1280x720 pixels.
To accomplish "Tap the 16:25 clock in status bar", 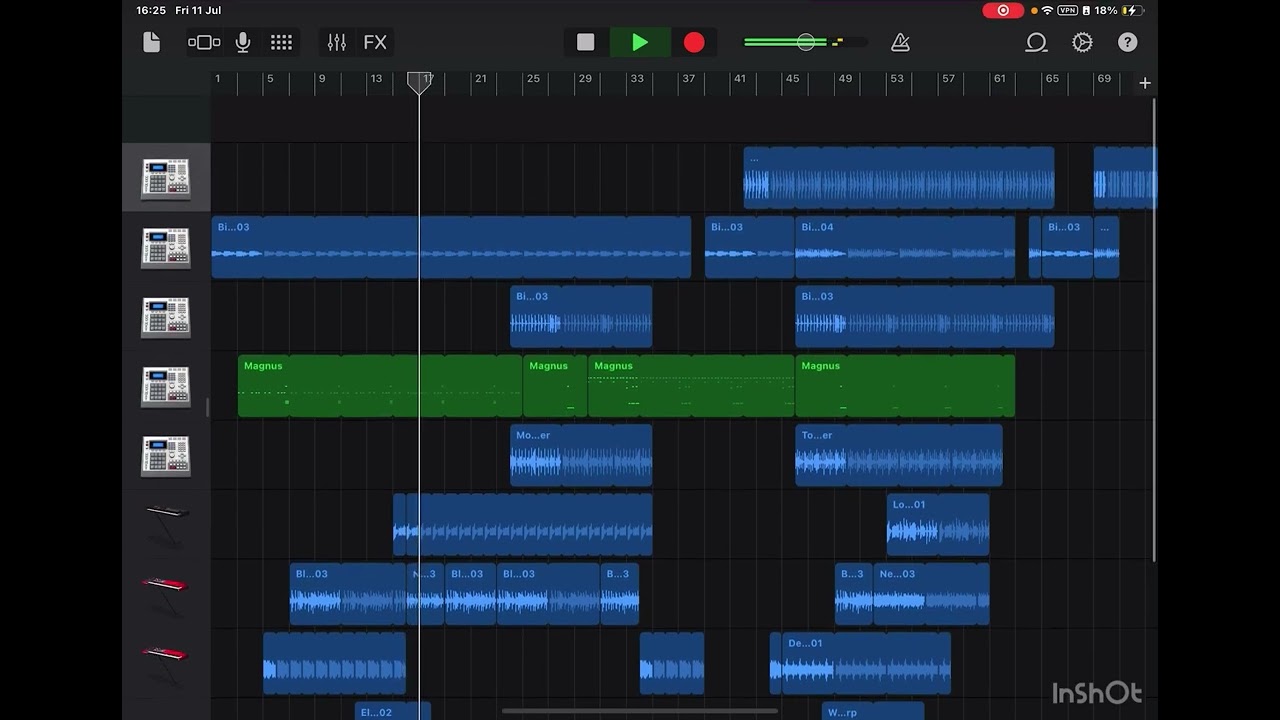I will tap(151, 10).
